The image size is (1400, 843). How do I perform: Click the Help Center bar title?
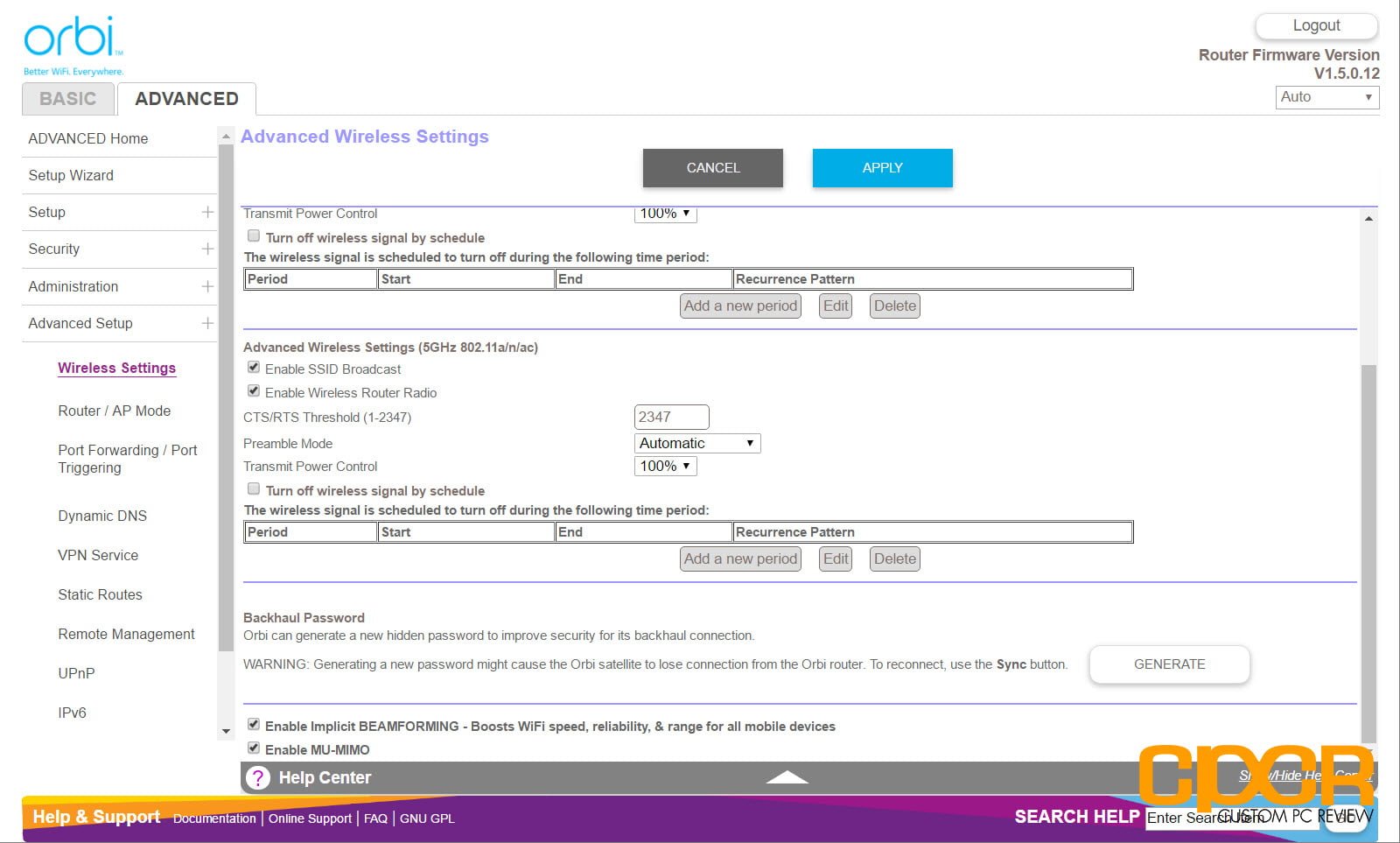[325, 777]
